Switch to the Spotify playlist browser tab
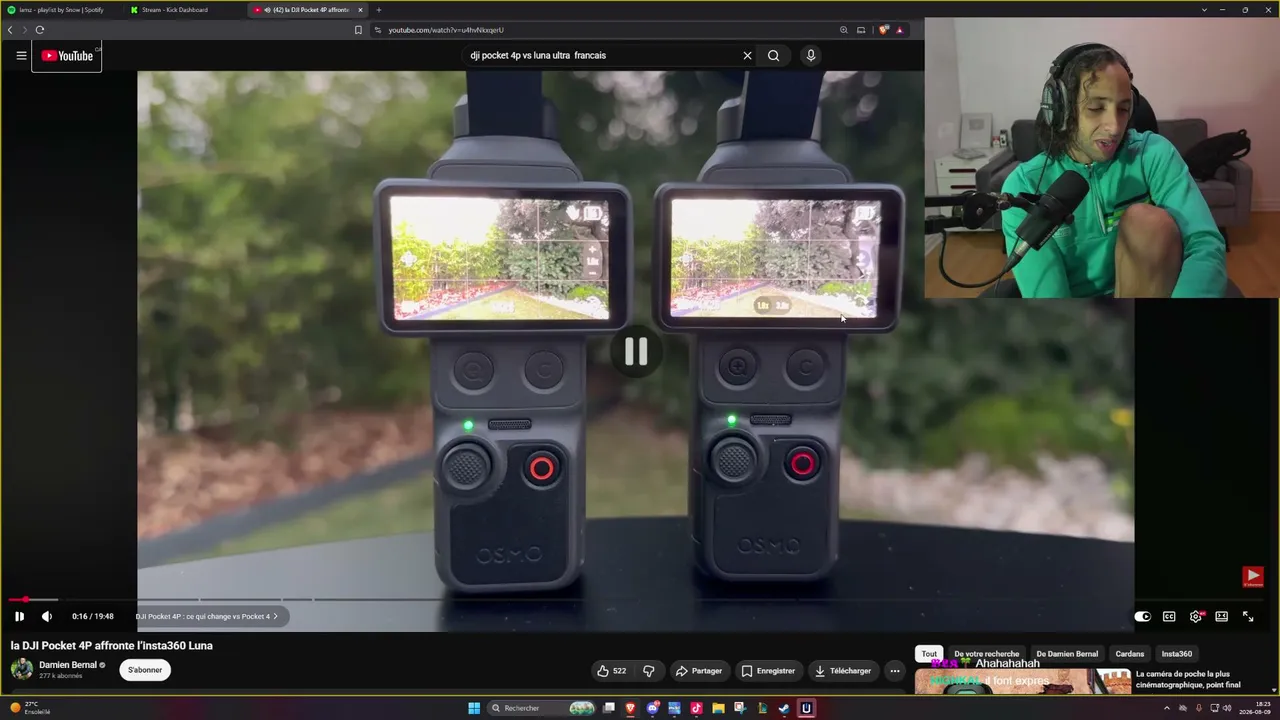The height and width of the screenshot is (720, 1280). pyautogui.click(x=60, y=10)
